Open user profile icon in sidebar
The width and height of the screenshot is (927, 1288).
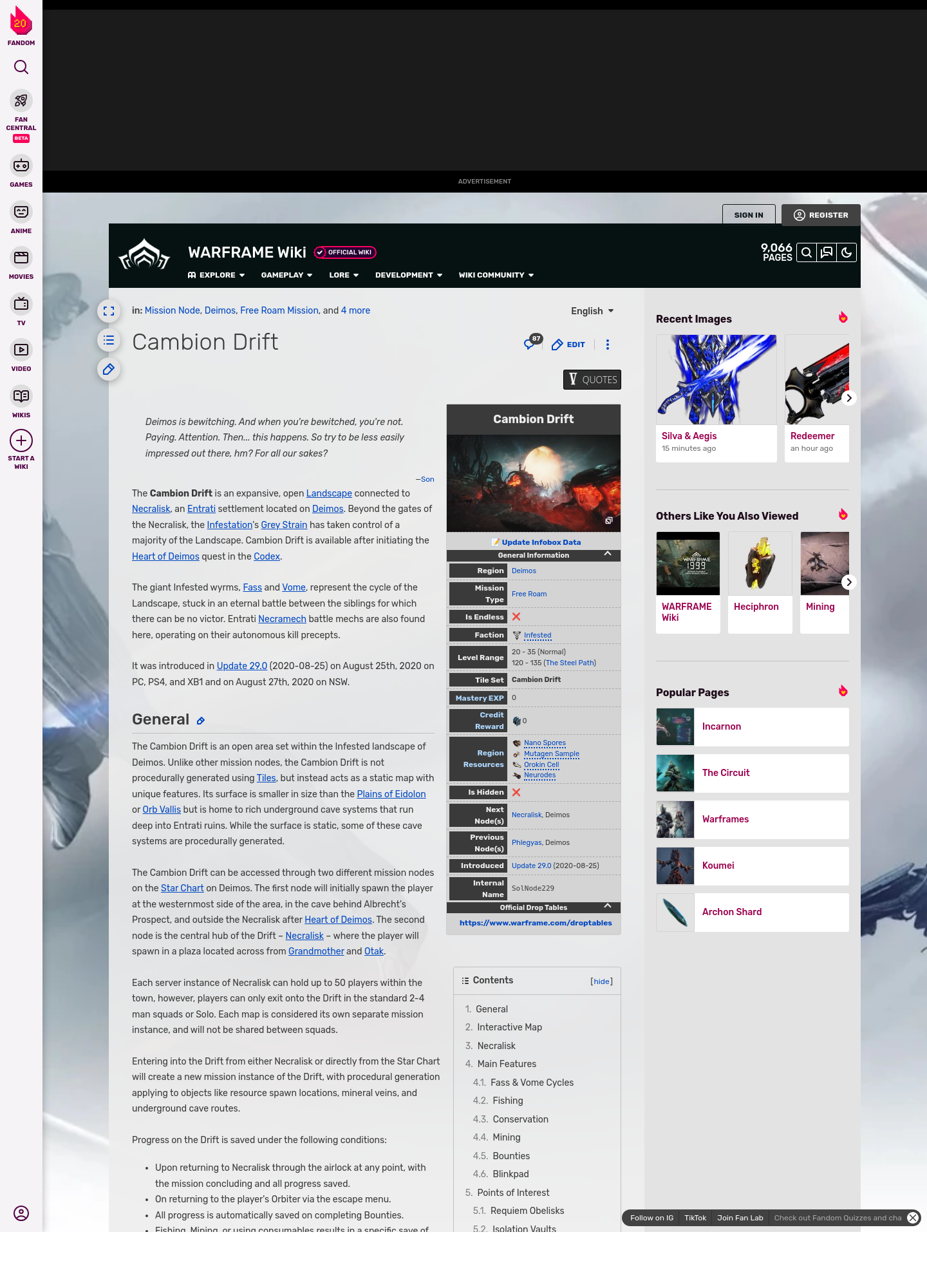click(x=21, y=1213)
